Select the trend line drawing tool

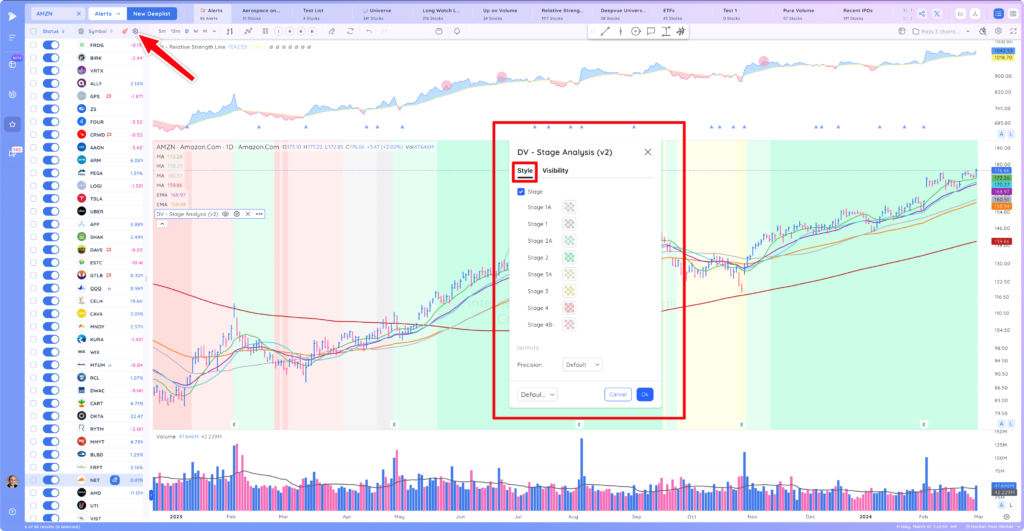point(605,31)
